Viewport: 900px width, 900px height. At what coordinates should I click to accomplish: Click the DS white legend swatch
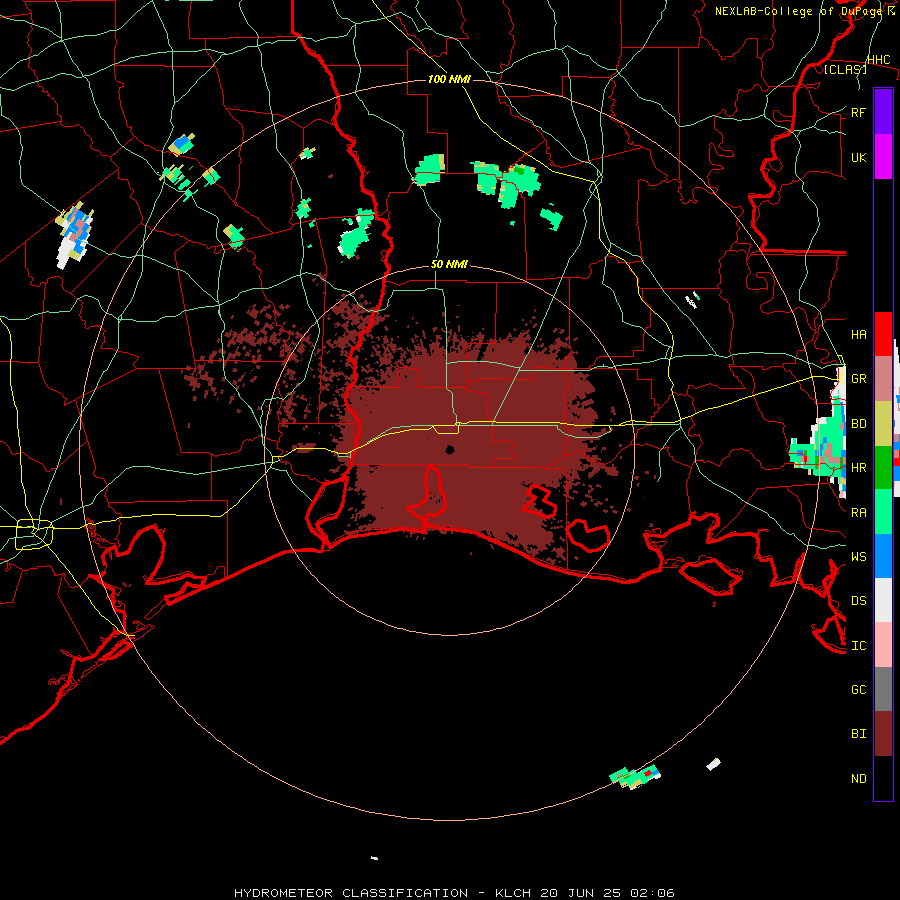883,600
